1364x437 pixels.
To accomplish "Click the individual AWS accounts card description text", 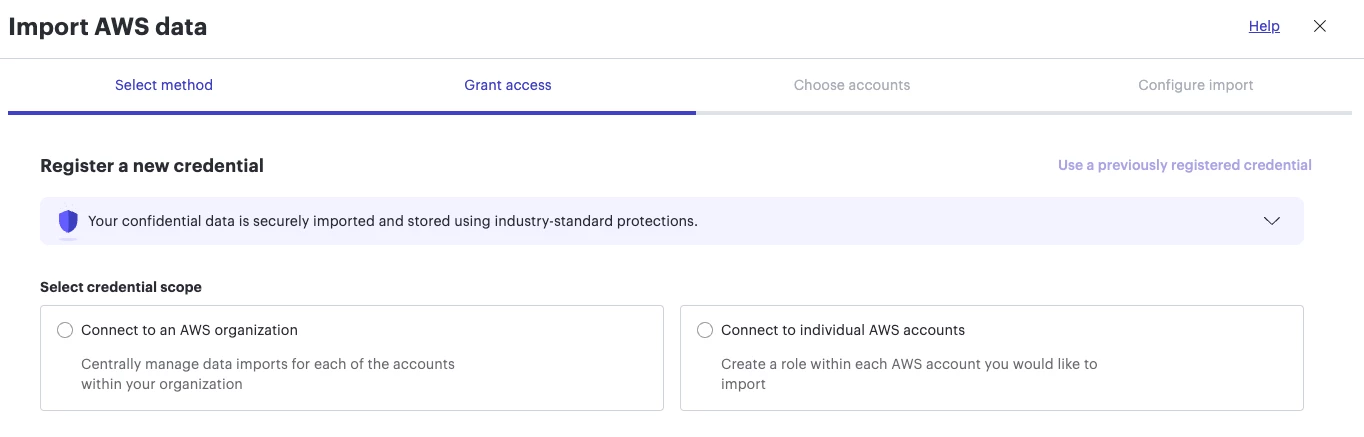I will 909,374.
